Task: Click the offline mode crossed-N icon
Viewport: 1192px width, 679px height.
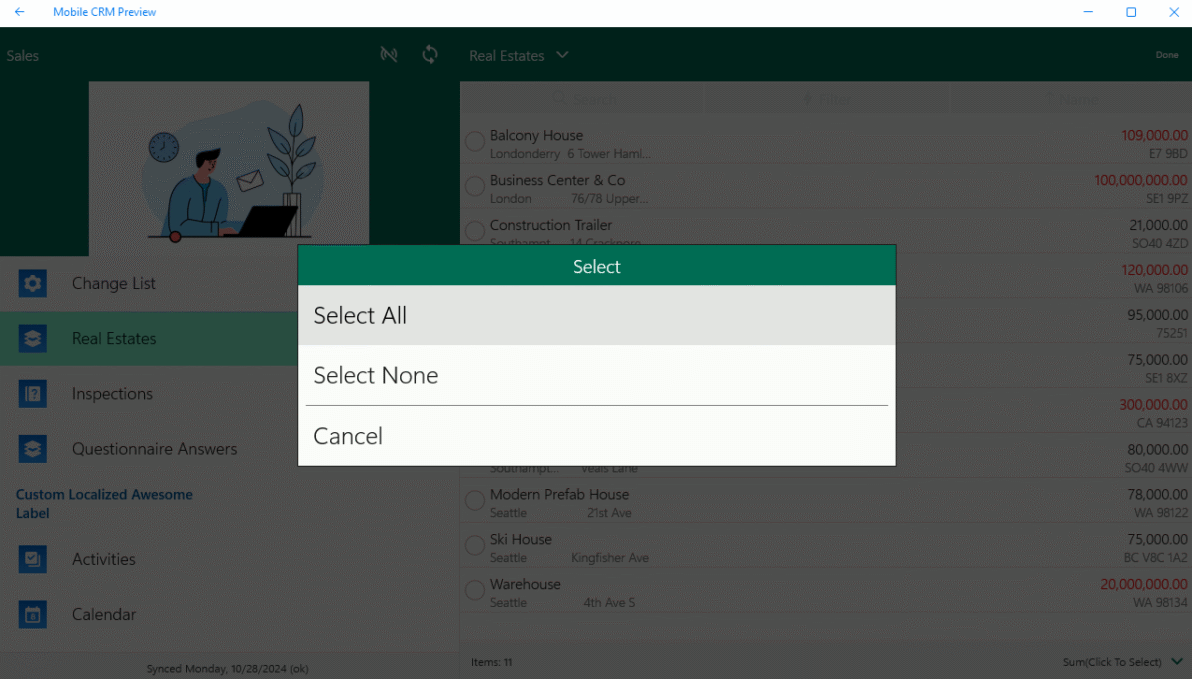Action: click(389, 55)
